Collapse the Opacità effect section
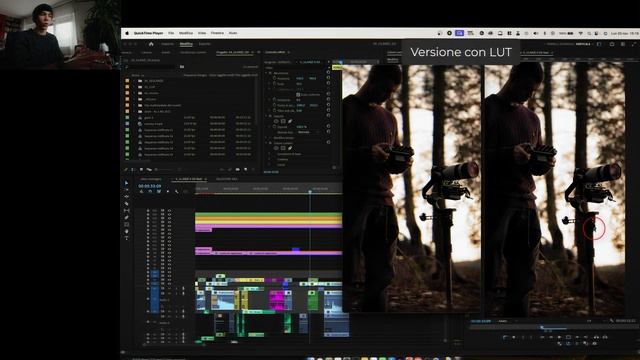640x360 pixels. pos(267,116)
